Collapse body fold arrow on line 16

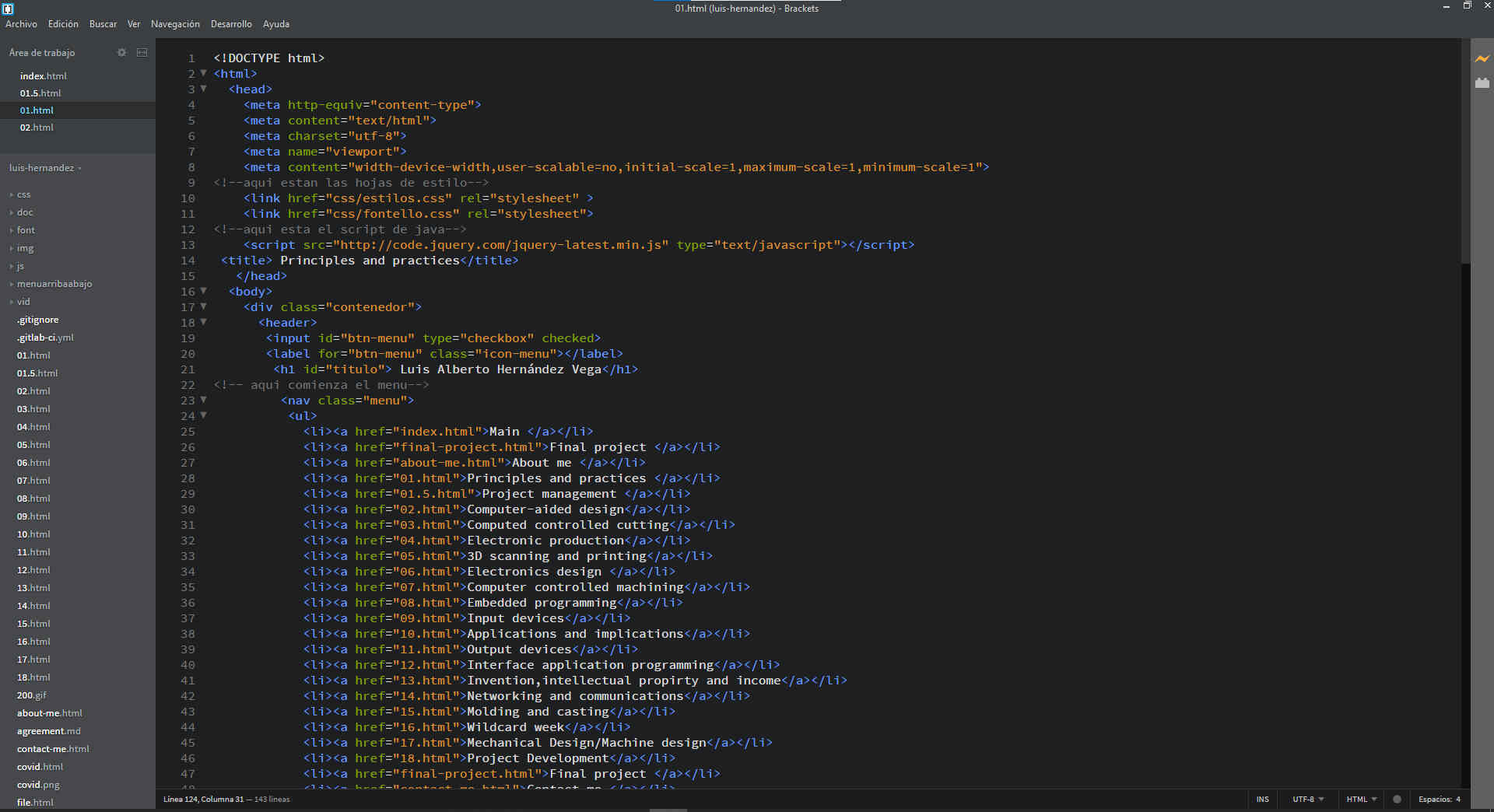tap(204, 291)
